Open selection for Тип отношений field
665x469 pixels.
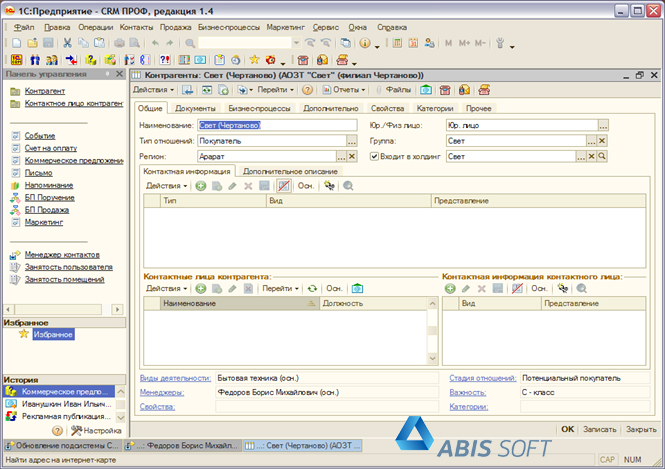pyautogui.click(x=352, y=141)
